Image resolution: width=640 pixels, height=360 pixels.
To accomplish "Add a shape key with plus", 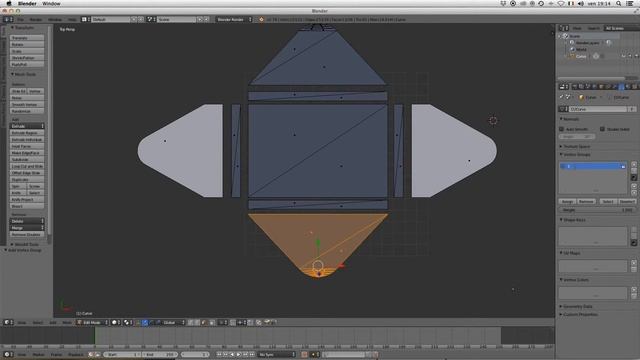I will click(633, 230).
